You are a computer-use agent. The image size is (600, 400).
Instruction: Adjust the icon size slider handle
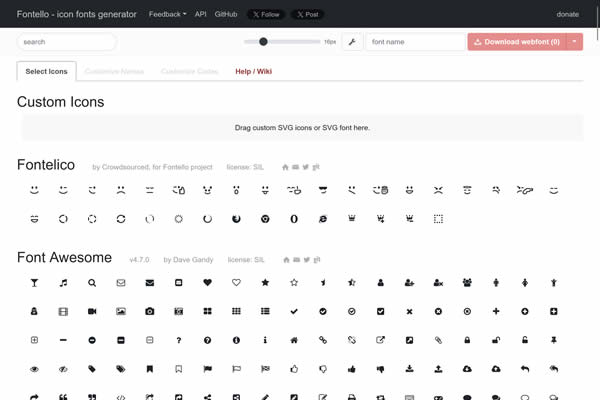[x=263, y=42]
